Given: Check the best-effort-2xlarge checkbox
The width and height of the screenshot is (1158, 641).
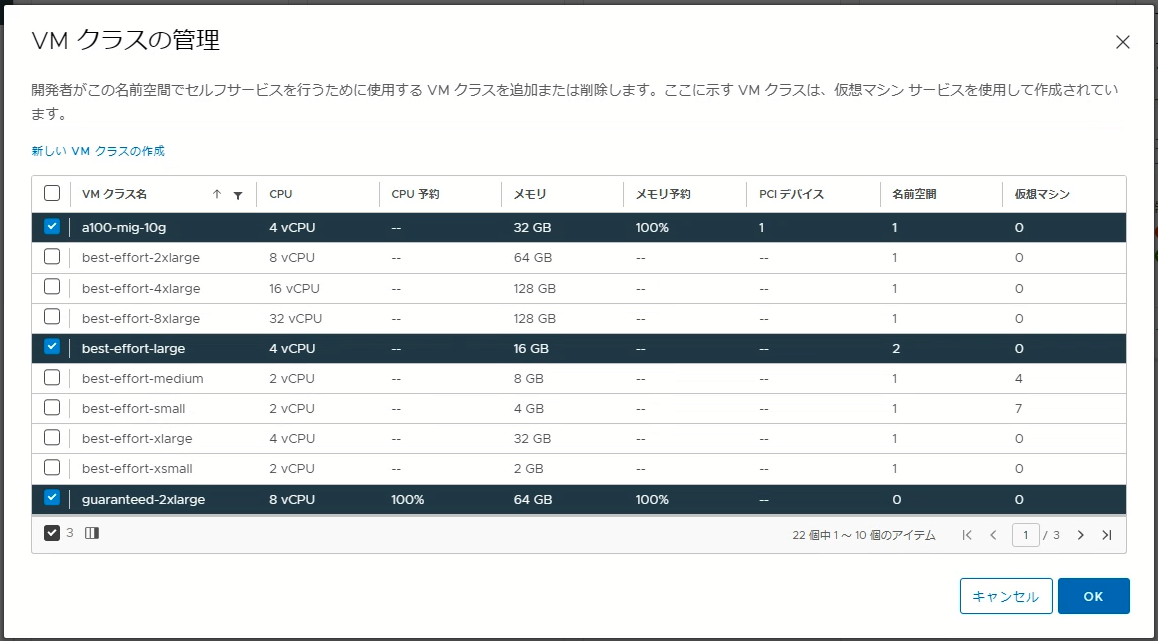Looking at the screenshot, I should [52, 257].
